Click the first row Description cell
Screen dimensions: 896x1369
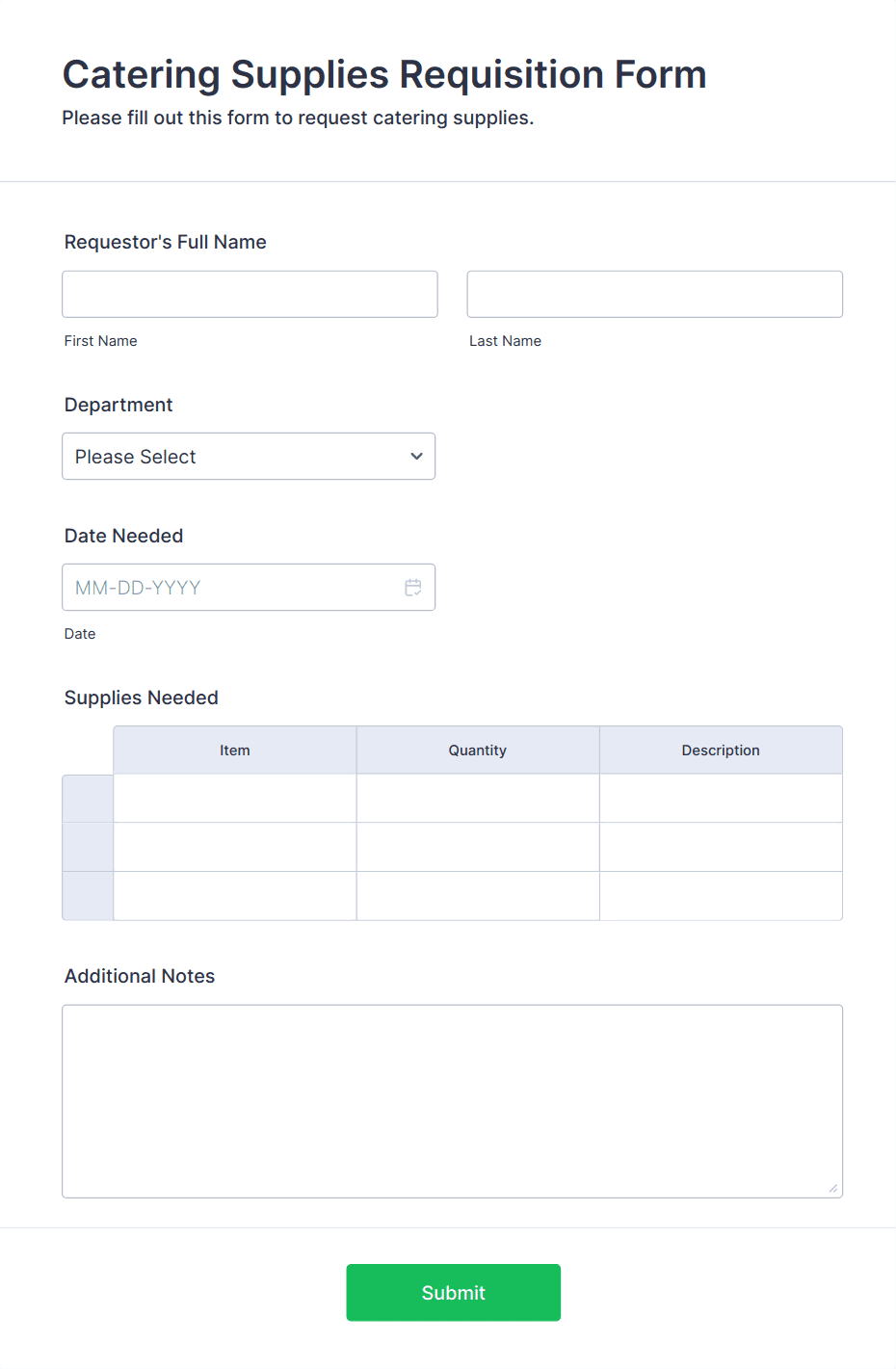click(x=721, y=798)
